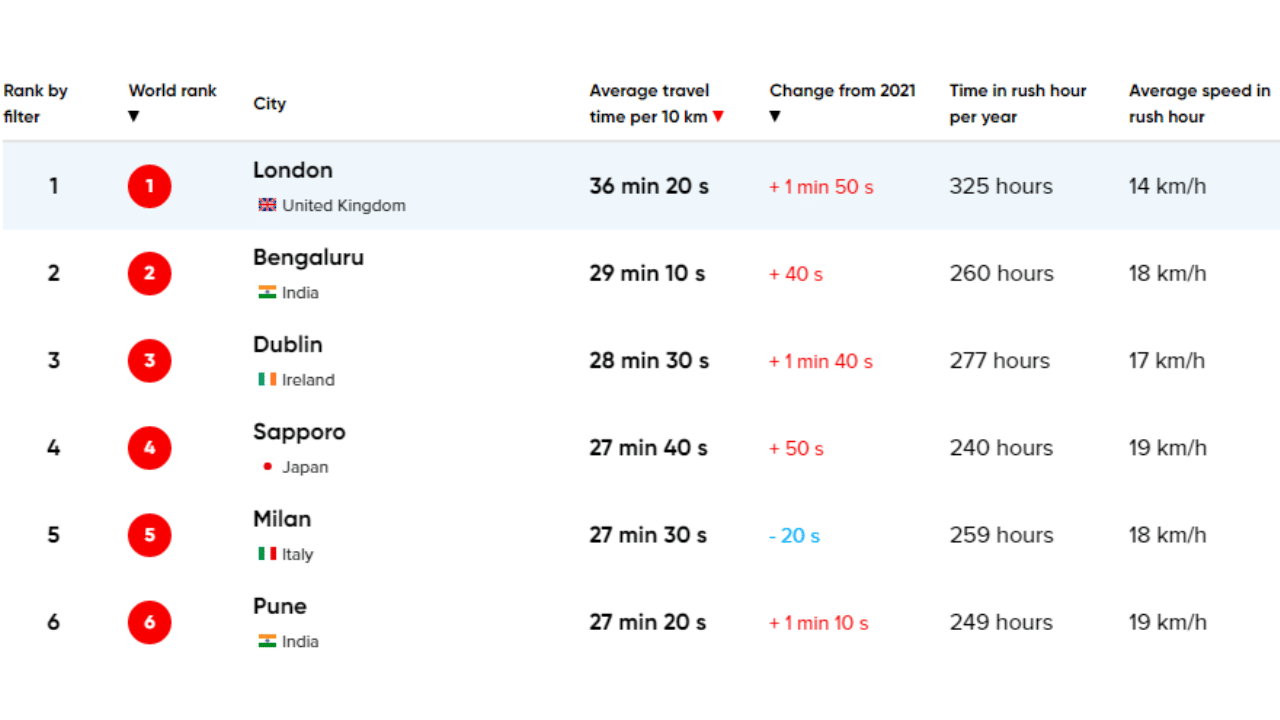The image size is (1280, 720).
Task: Click the sort arrow under Change from 2021
Action: click(774, 116)
